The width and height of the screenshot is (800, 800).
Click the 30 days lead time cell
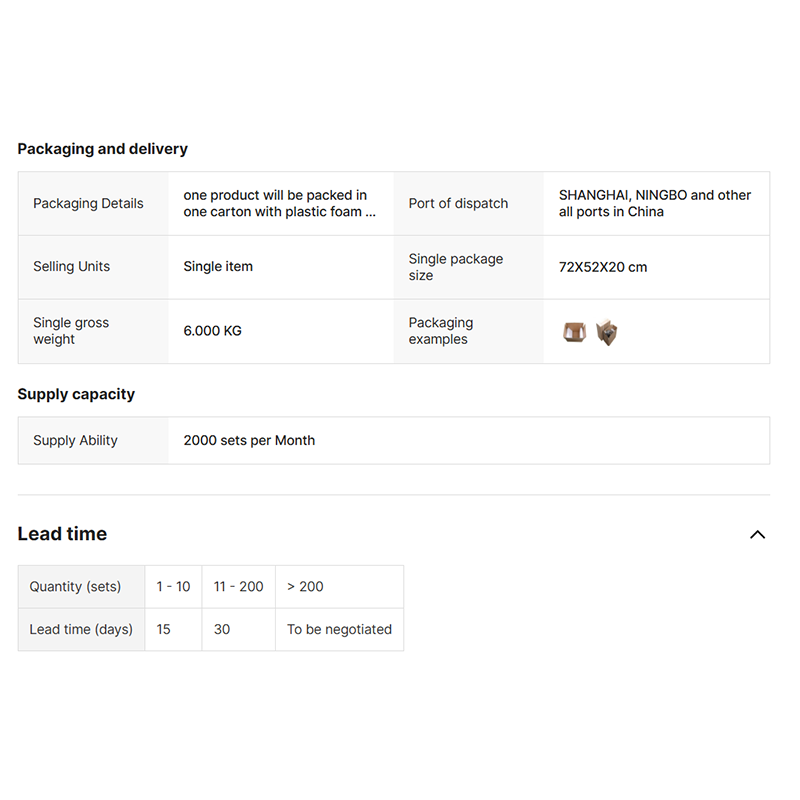[222, 629]
